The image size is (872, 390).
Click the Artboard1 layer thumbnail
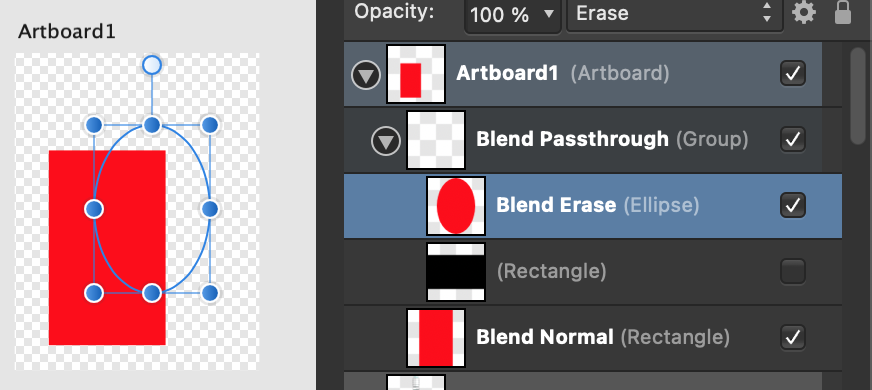click(416, 73)
